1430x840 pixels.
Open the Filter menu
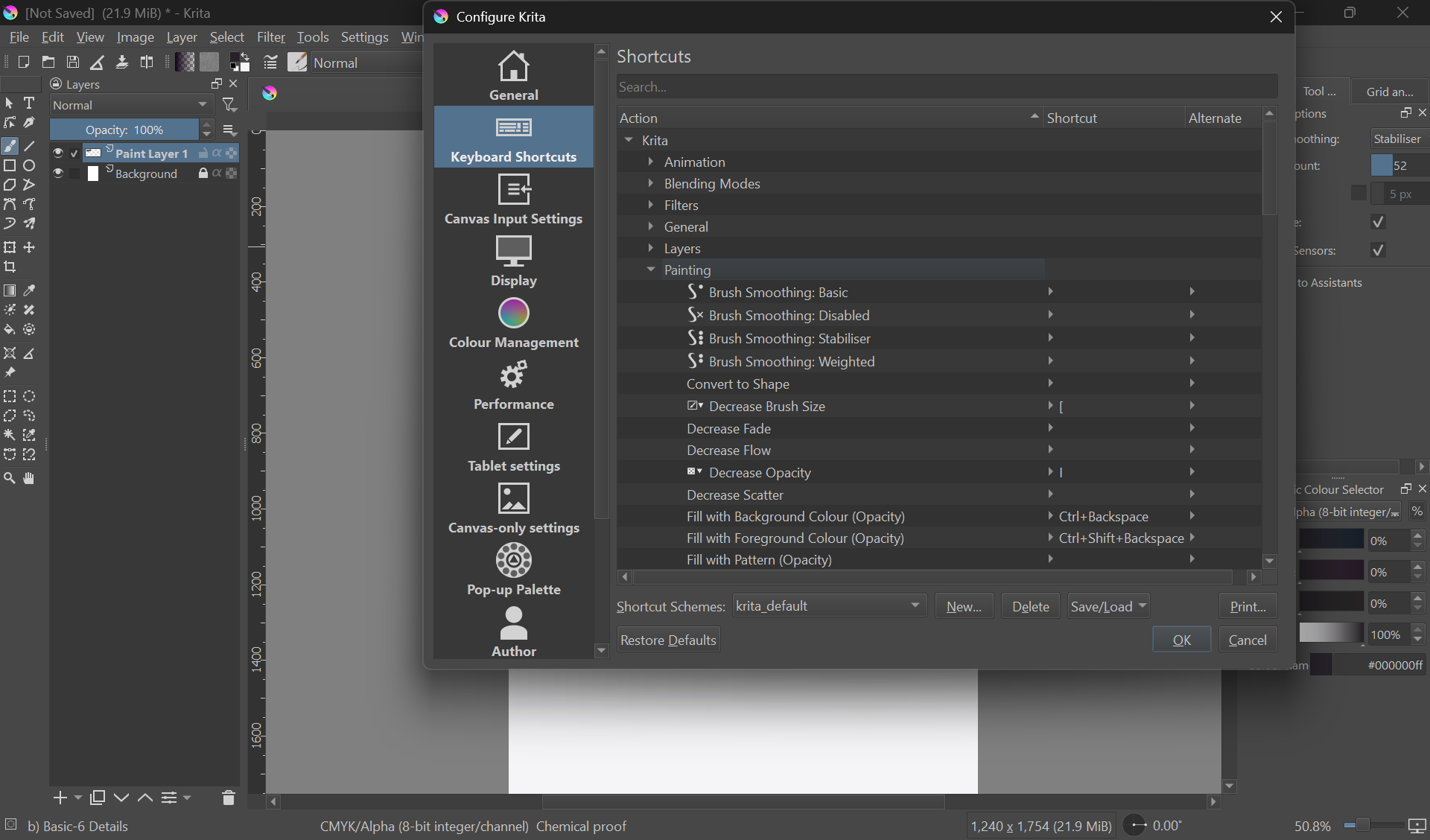(x=270, y=37)
